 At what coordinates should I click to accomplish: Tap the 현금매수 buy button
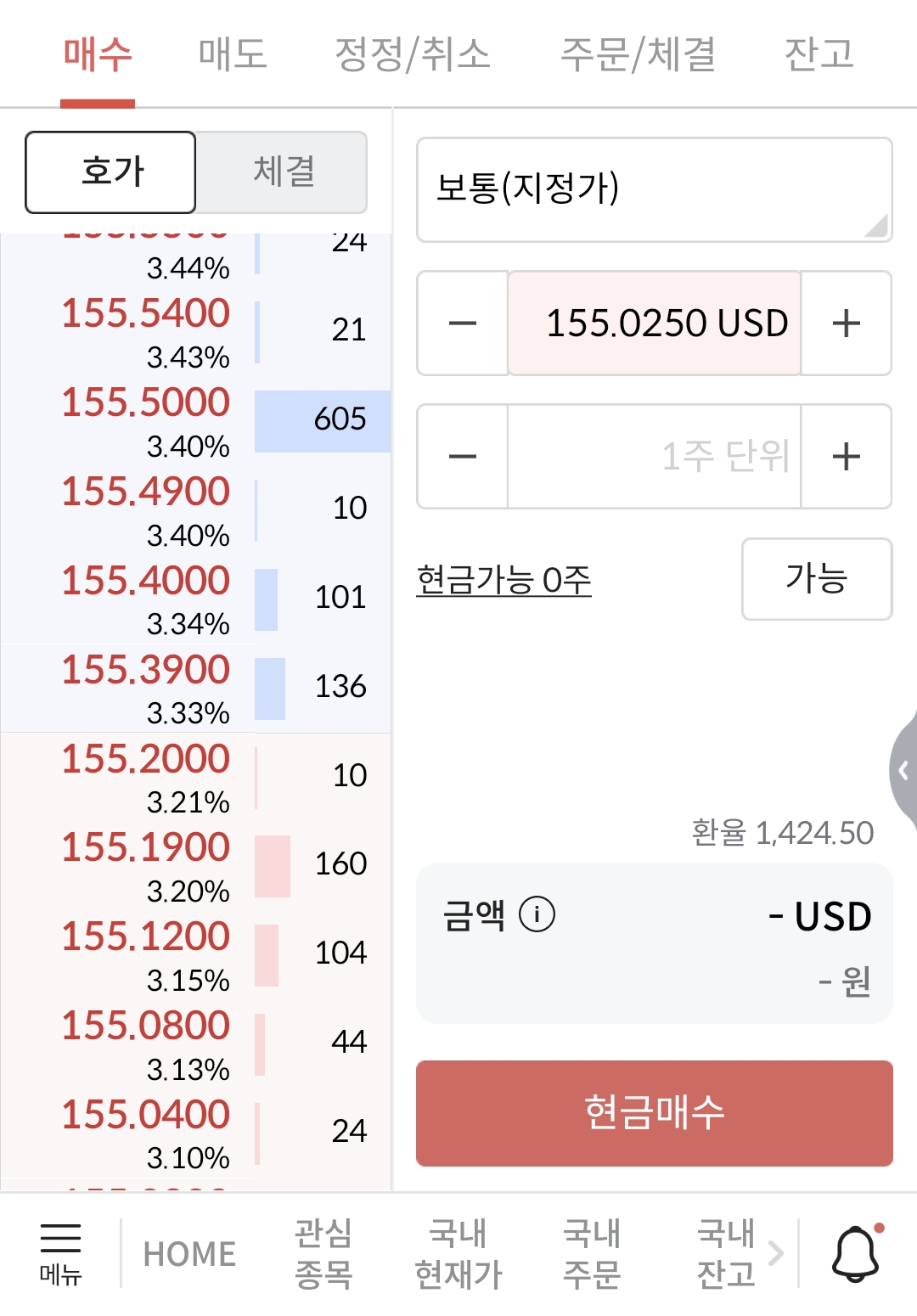655,1113
